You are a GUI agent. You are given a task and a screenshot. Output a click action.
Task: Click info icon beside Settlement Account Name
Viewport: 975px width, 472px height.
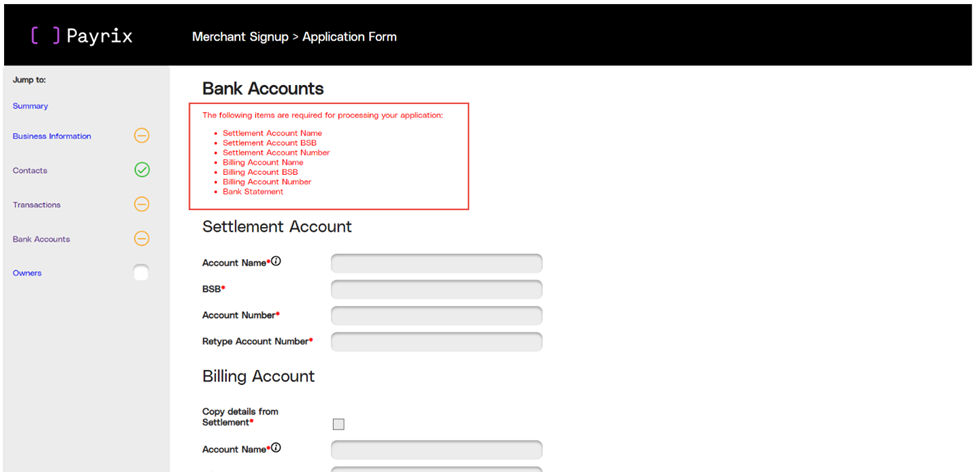(x=276, y=262)
